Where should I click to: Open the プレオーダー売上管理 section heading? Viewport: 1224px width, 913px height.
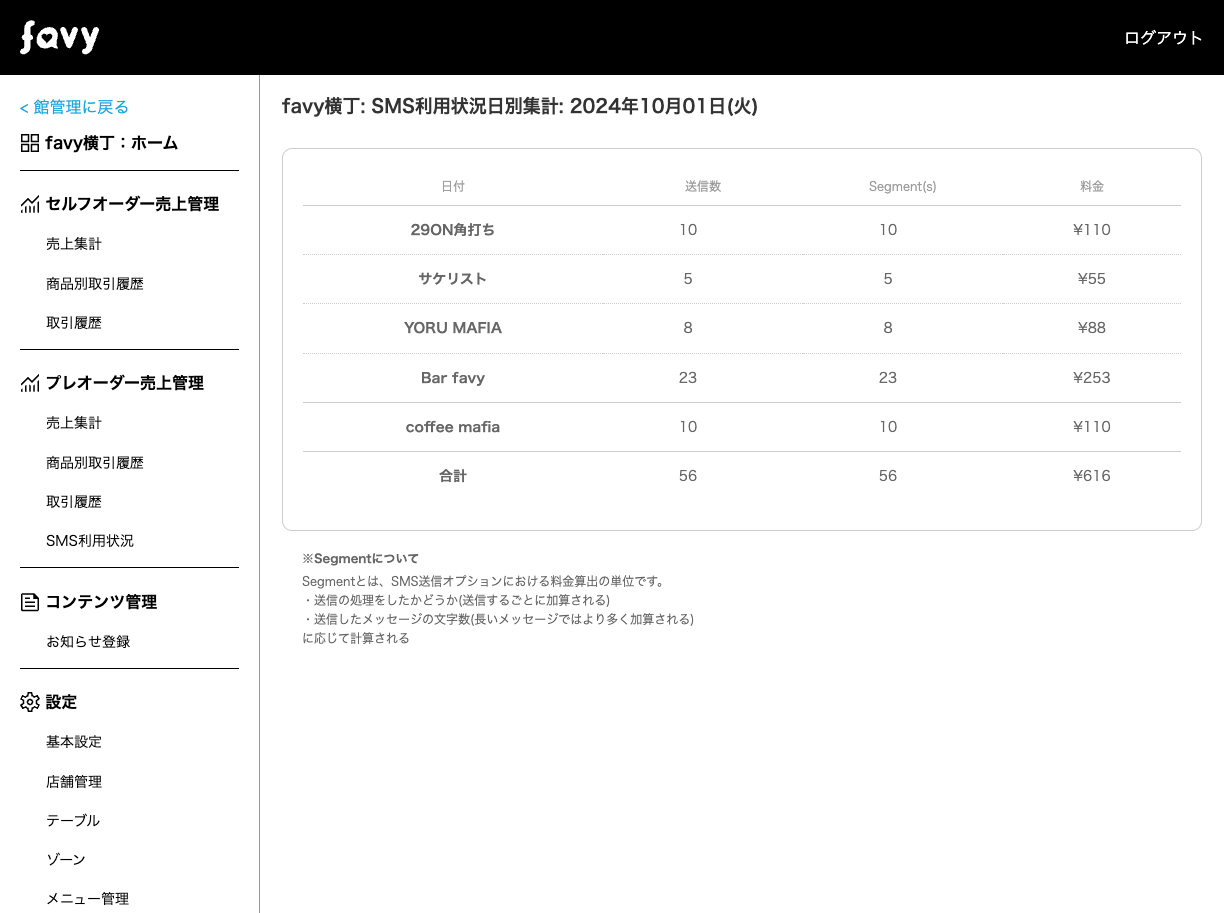pyautogui.click(x=125, y=383)
